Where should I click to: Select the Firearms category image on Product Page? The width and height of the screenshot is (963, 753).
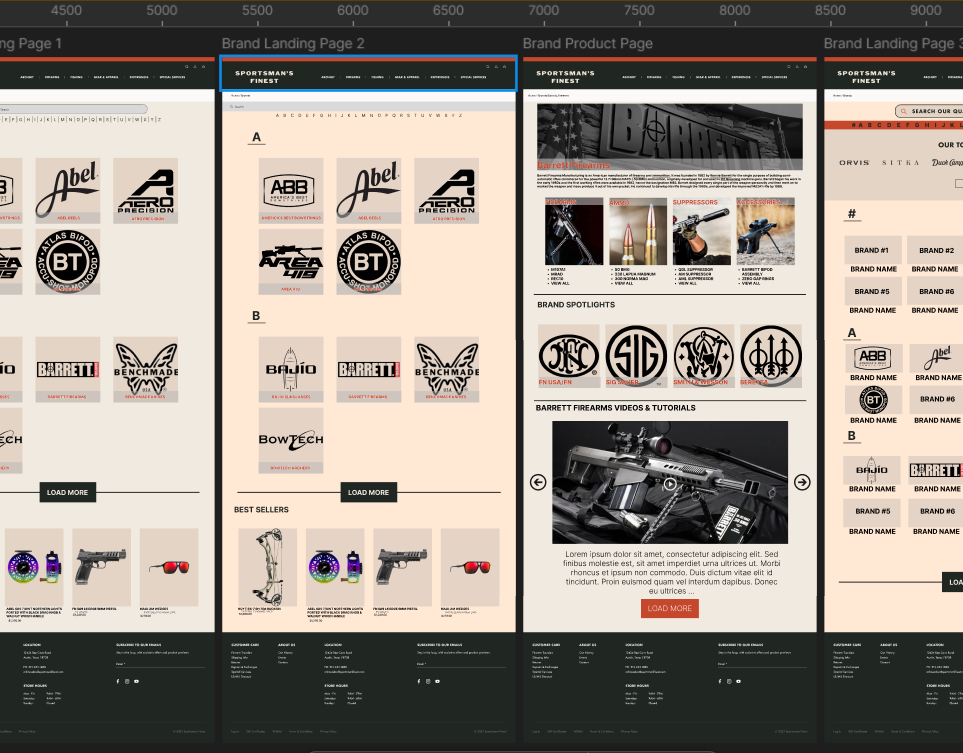pyautogui.click(x=574, y=232)
